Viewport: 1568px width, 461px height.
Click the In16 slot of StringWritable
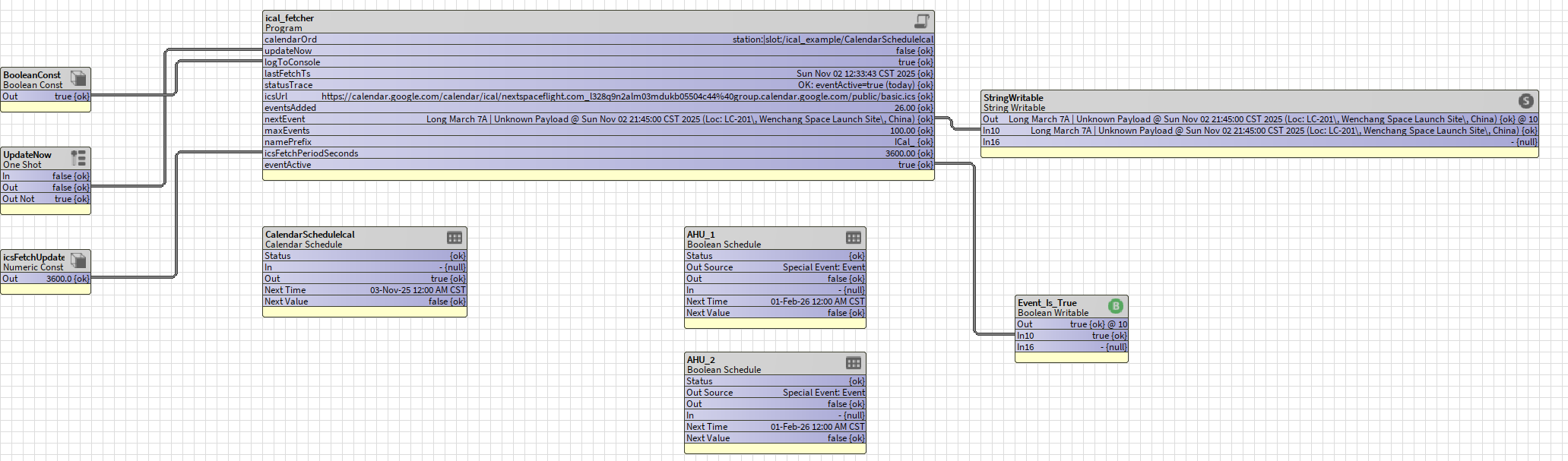[x=1259, y=142]
